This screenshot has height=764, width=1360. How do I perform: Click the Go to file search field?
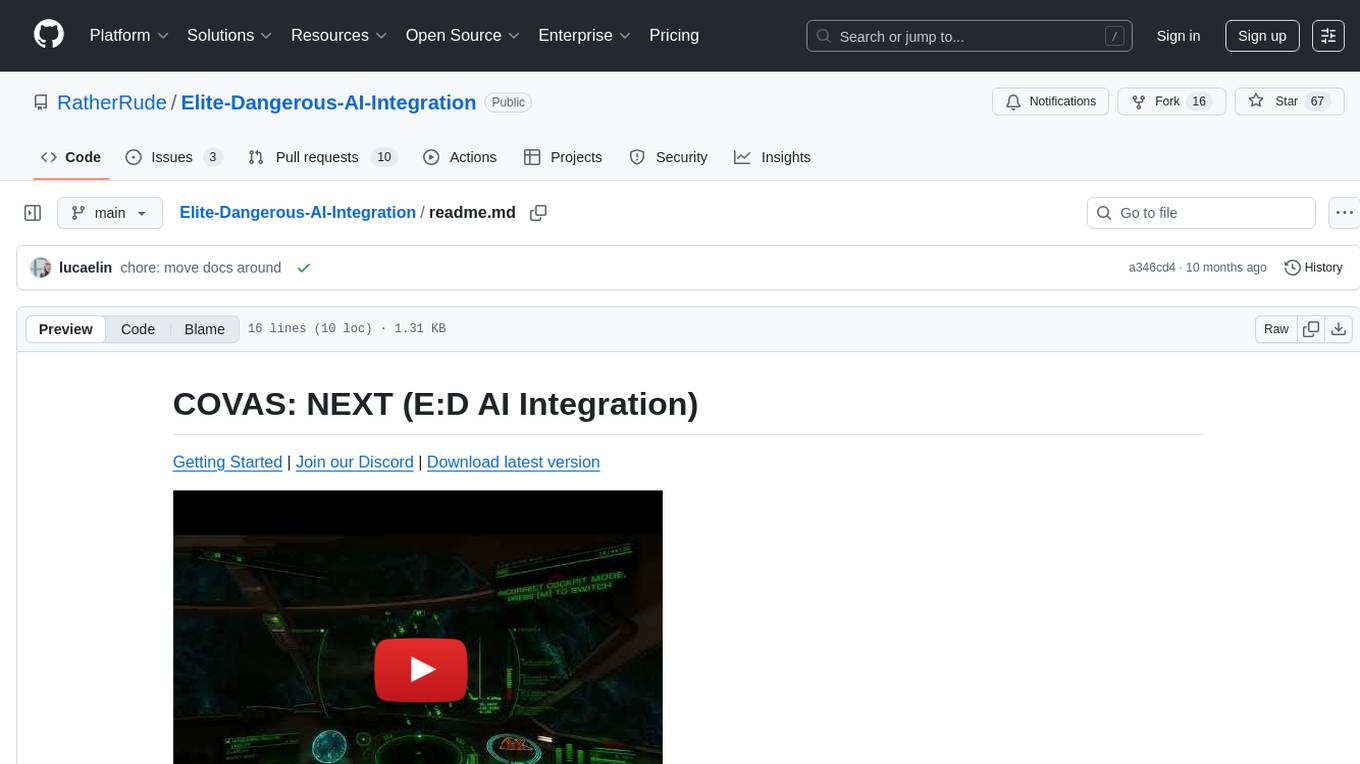(1200, 213)
